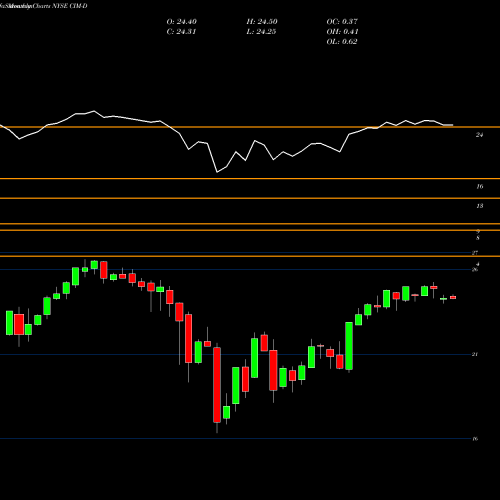The height and width of the screenshot is (500, 500).
Task: Click the OL: 0.62 reading
Action: click(x=342, y=42)
